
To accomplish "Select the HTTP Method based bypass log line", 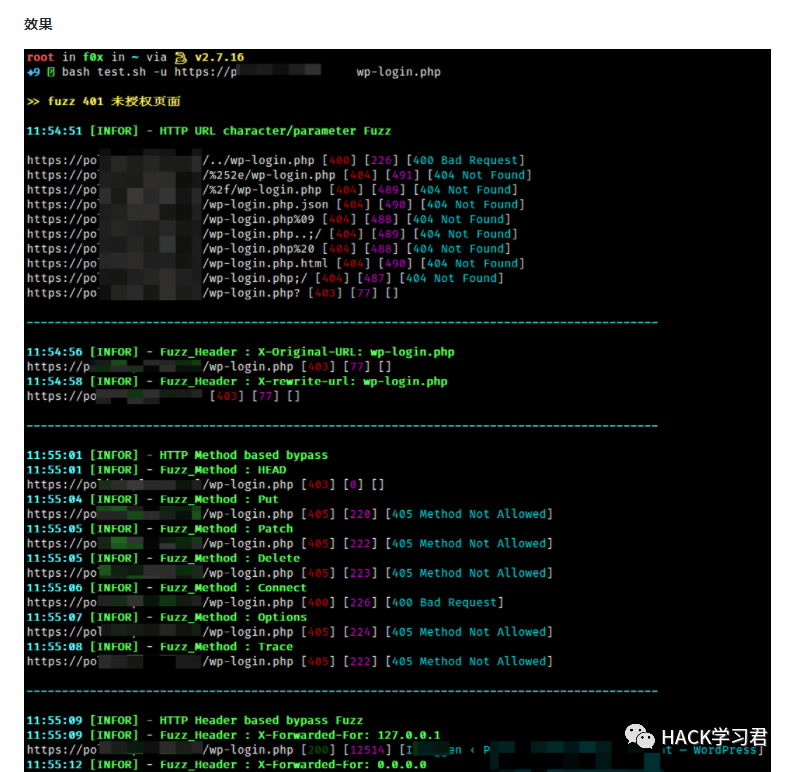I will [177, 455].
